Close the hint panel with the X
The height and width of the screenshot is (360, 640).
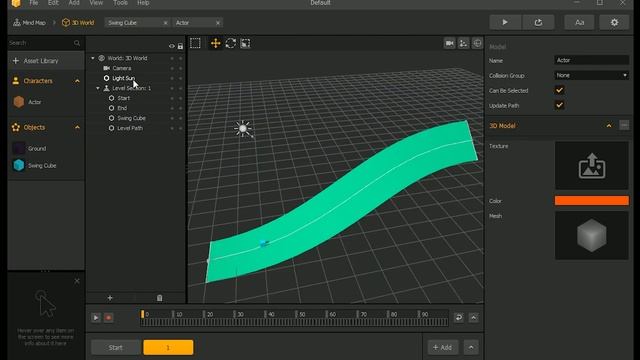point(77,281)
